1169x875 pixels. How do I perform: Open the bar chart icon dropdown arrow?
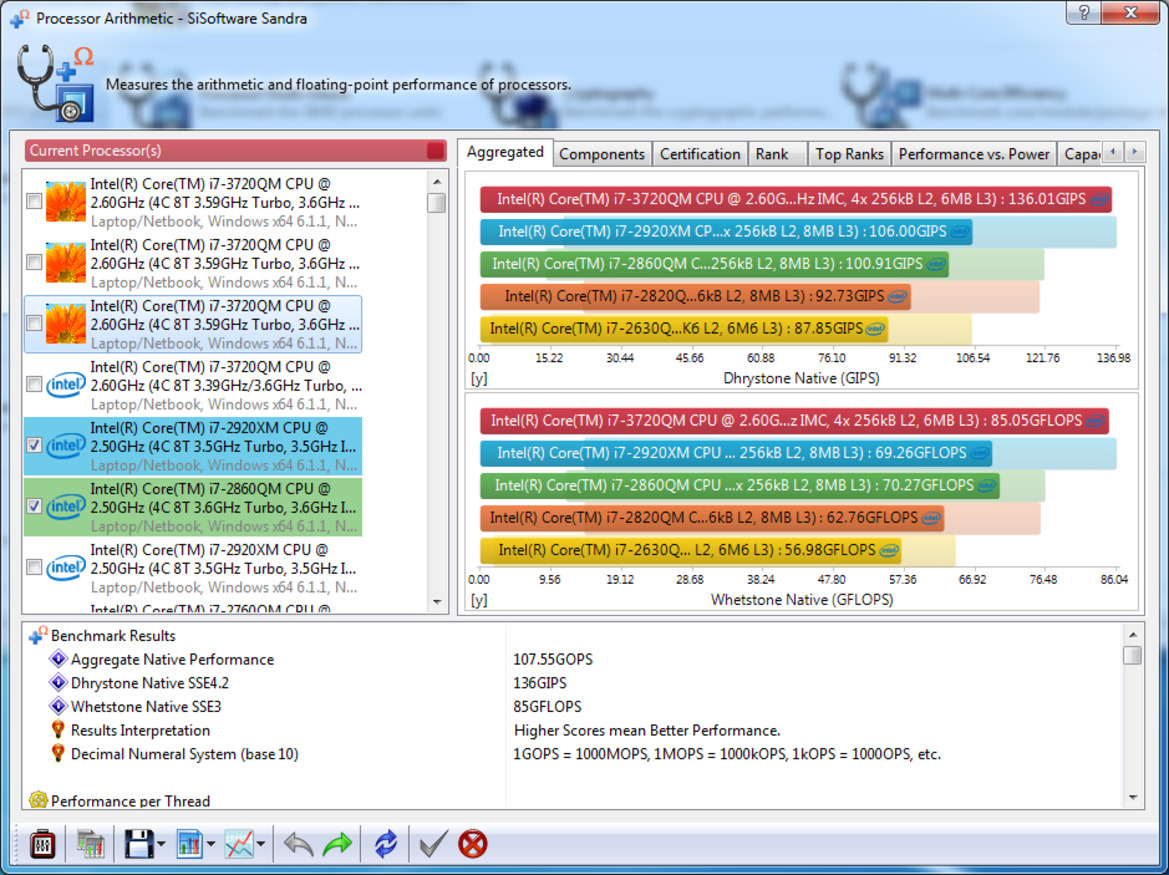point(211,844)
